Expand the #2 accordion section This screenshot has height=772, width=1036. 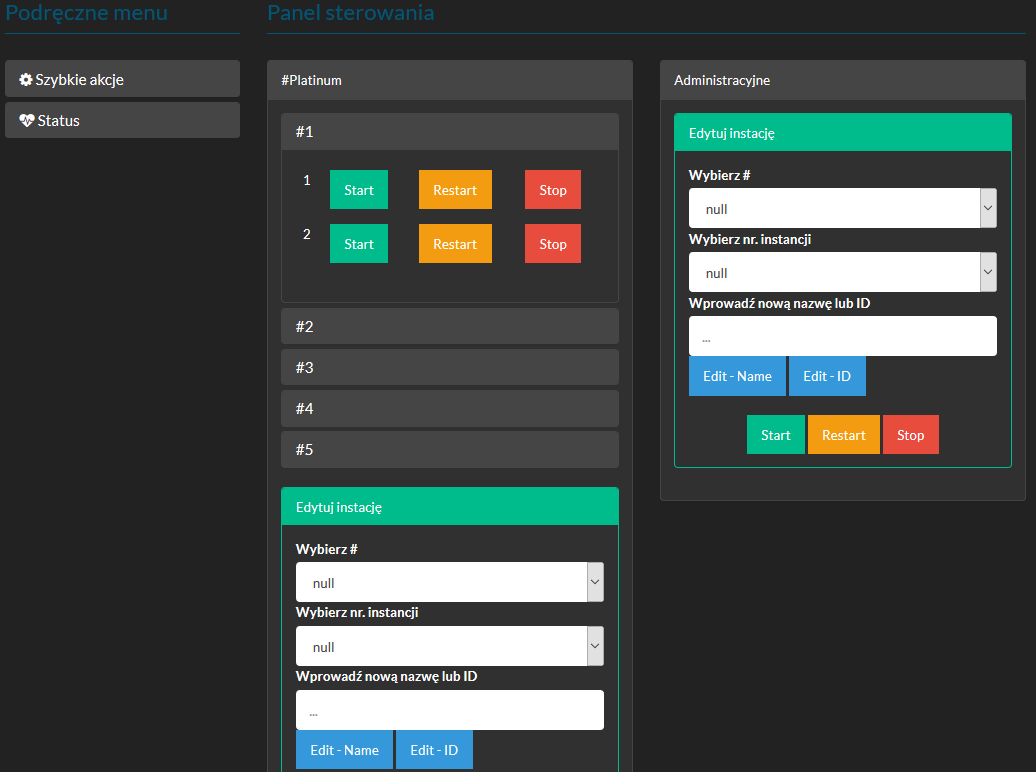click(450, 327)
